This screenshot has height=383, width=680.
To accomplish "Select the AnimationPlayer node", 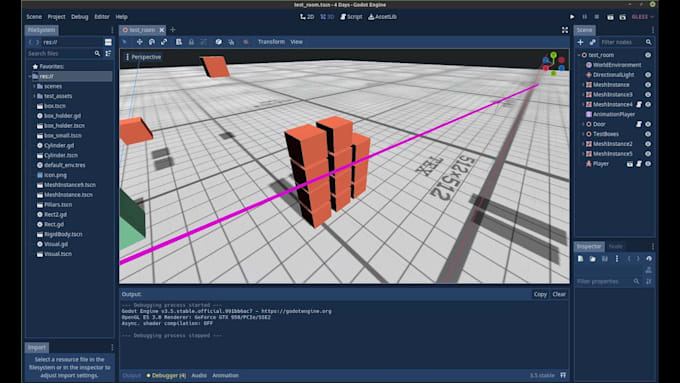I will pos(614,115).
